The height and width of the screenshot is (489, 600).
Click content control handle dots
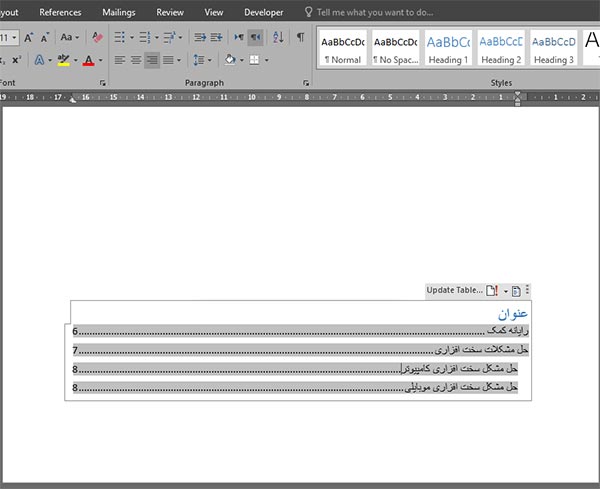[527, 290]
